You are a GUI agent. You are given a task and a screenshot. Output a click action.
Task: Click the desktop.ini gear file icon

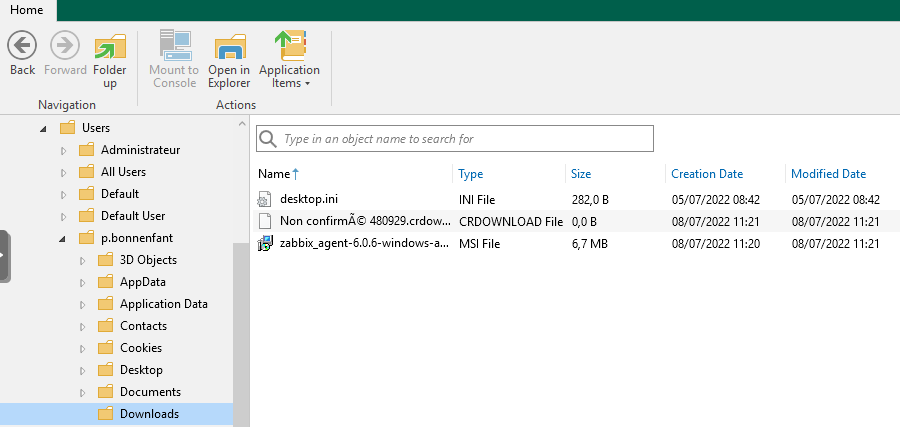264,200
